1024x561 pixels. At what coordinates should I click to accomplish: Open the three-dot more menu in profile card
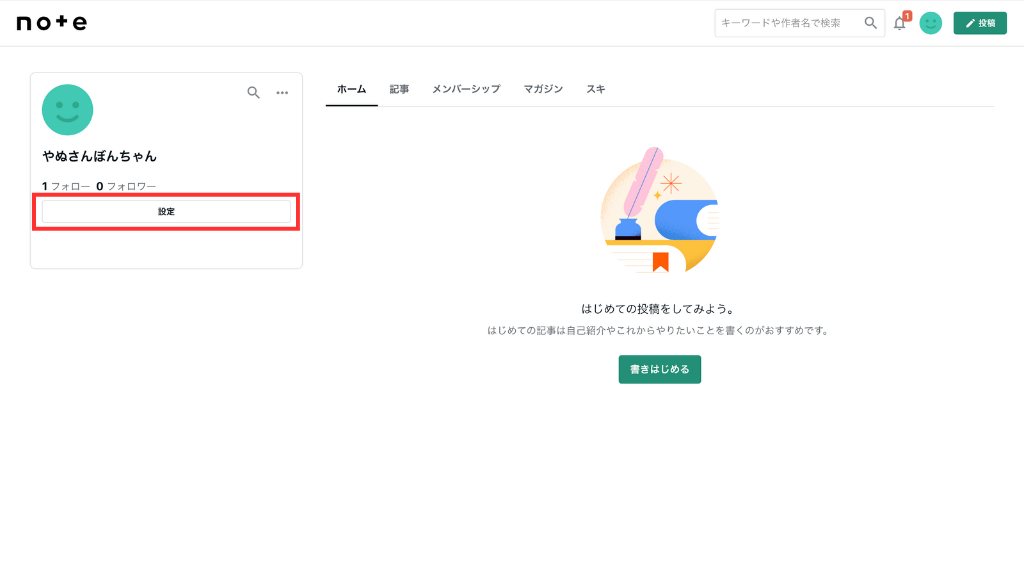282,93
